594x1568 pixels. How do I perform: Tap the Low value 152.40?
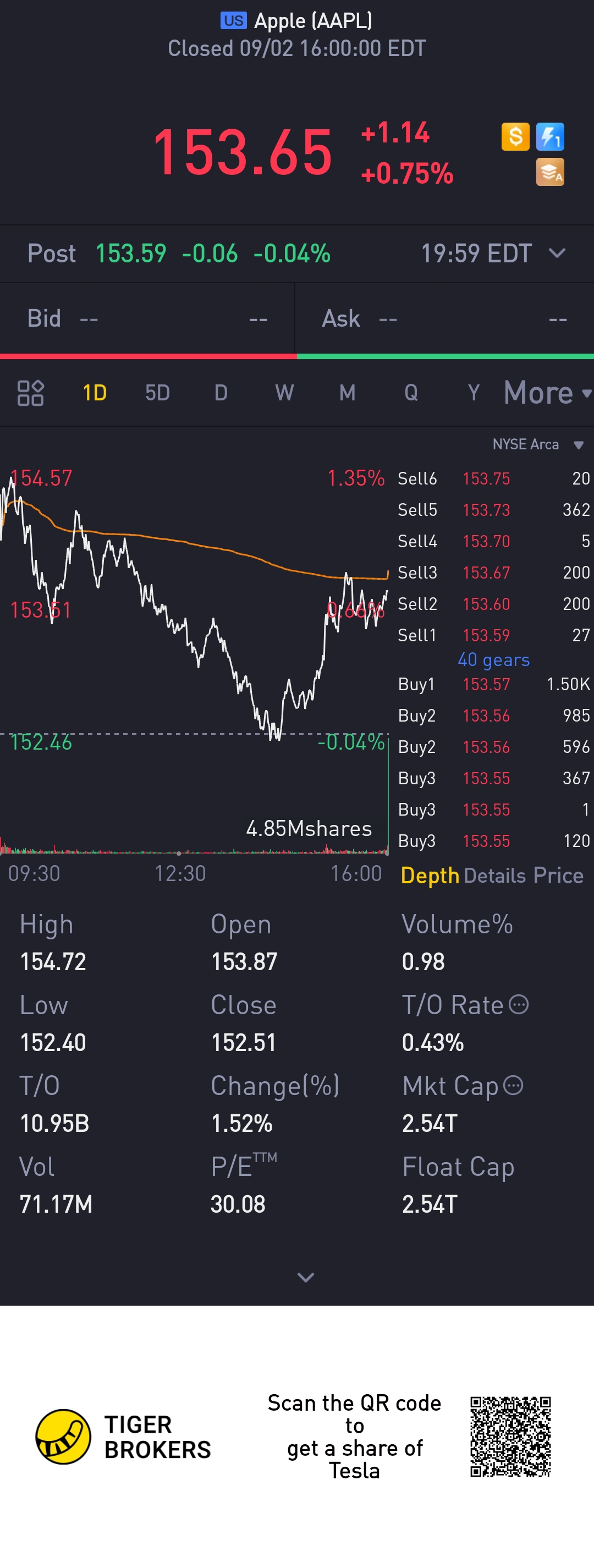(x=53, y=1043)
